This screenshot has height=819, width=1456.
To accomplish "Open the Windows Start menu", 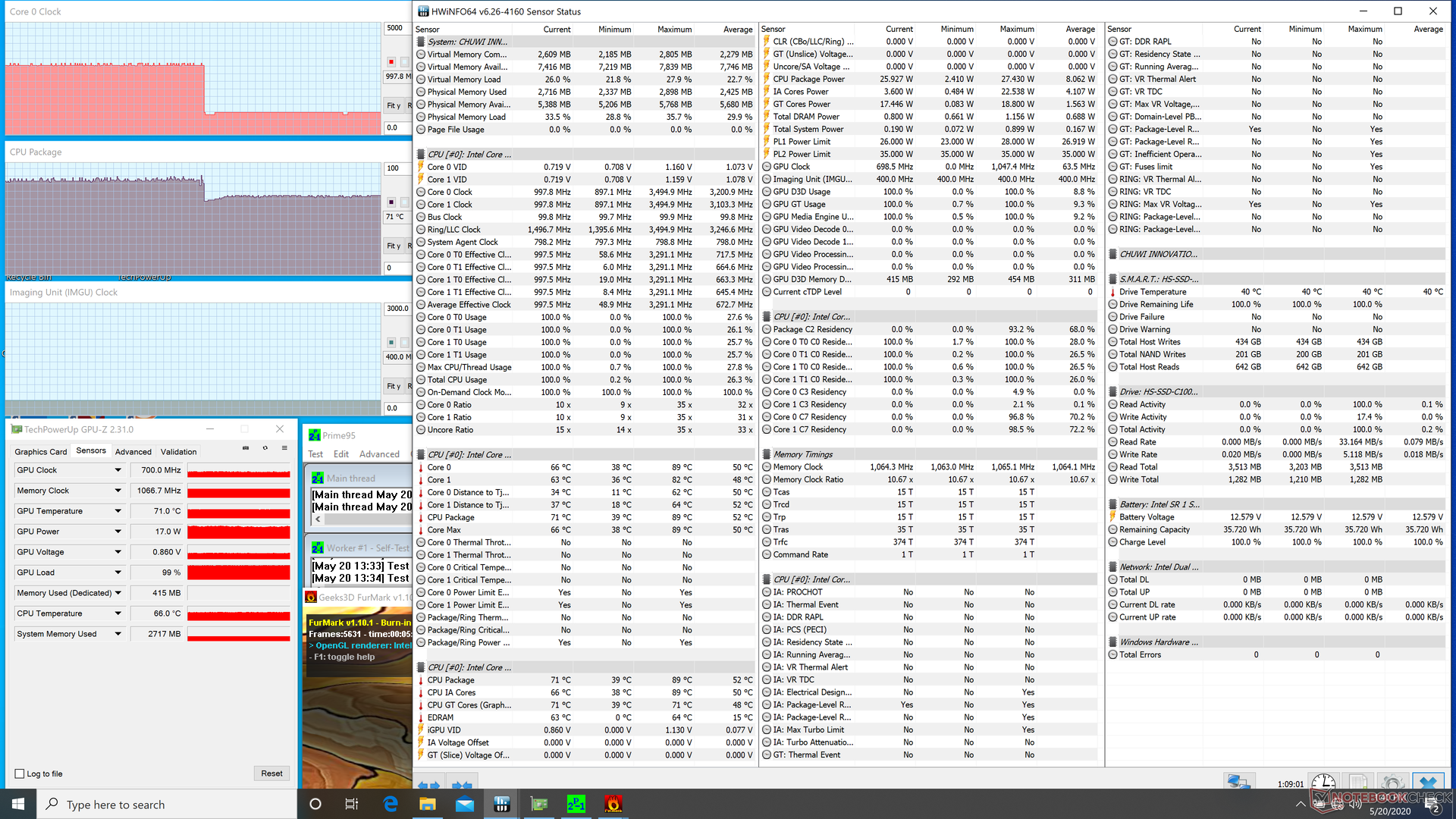I will 18,804.
